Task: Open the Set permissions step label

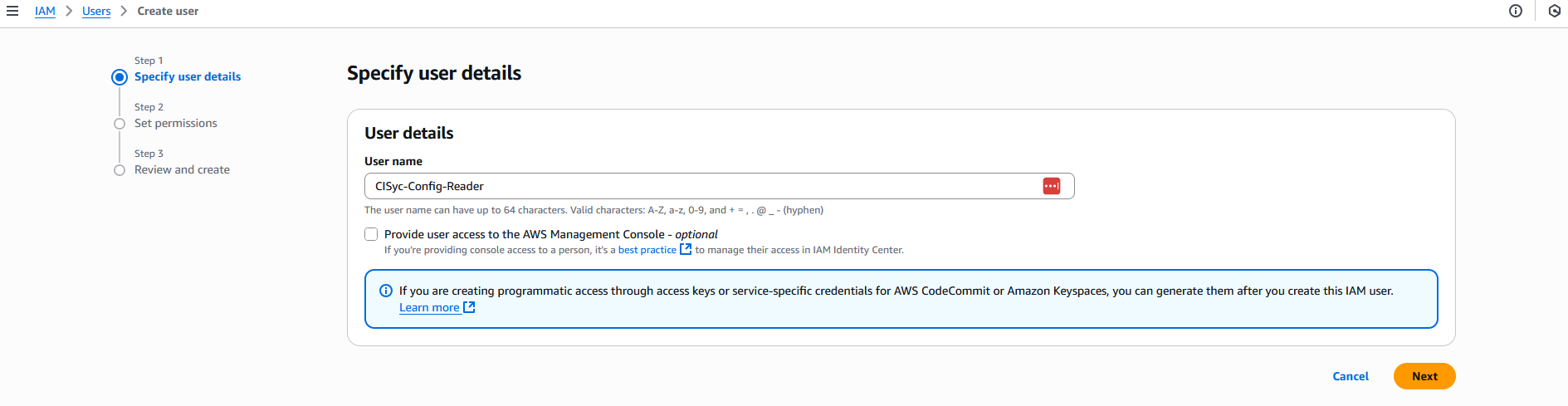Action: click(x=176, y=123)
